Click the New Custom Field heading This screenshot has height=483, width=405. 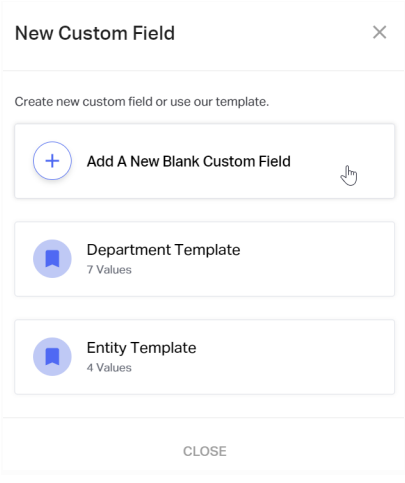tap(95, 33)
